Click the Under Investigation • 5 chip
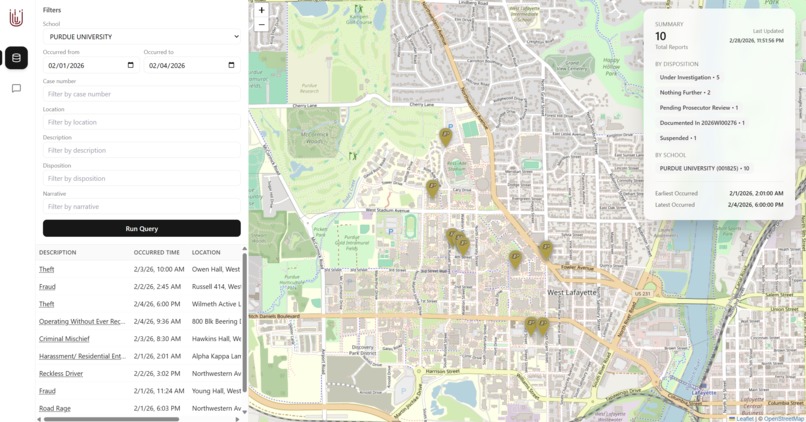806x422 pixels. point(689,78)
